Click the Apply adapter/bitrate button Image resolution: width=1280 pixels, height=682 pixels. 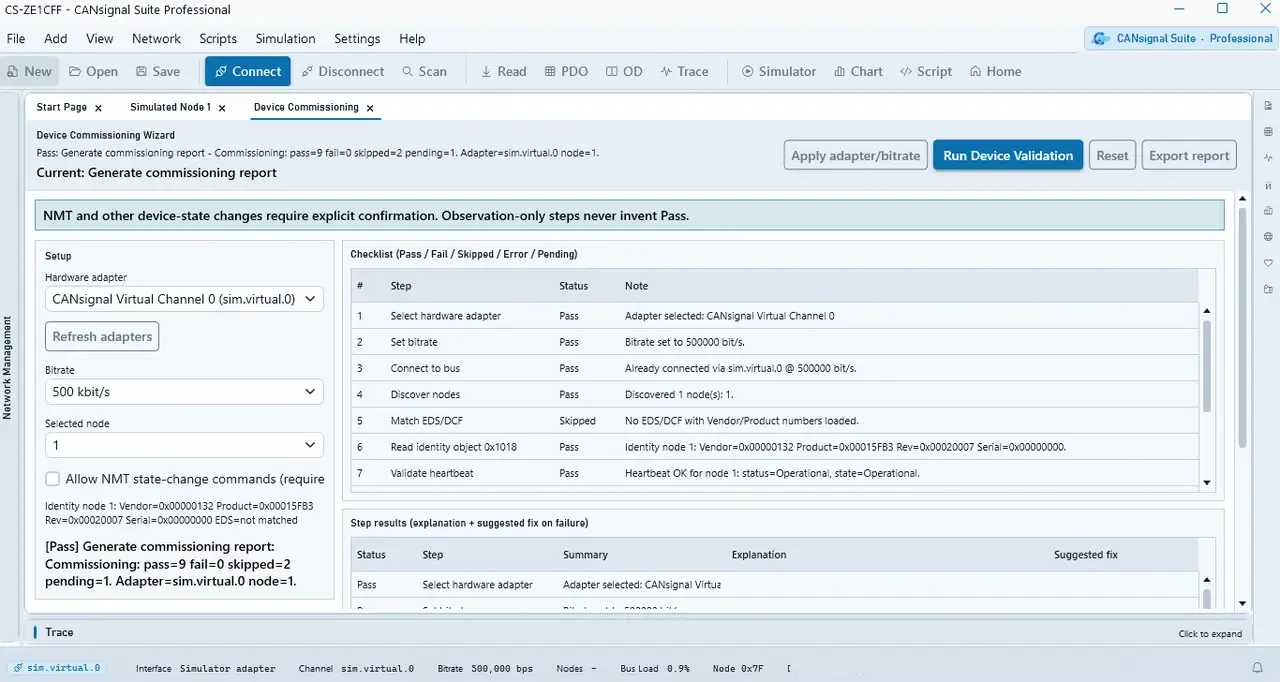point(855,155)
